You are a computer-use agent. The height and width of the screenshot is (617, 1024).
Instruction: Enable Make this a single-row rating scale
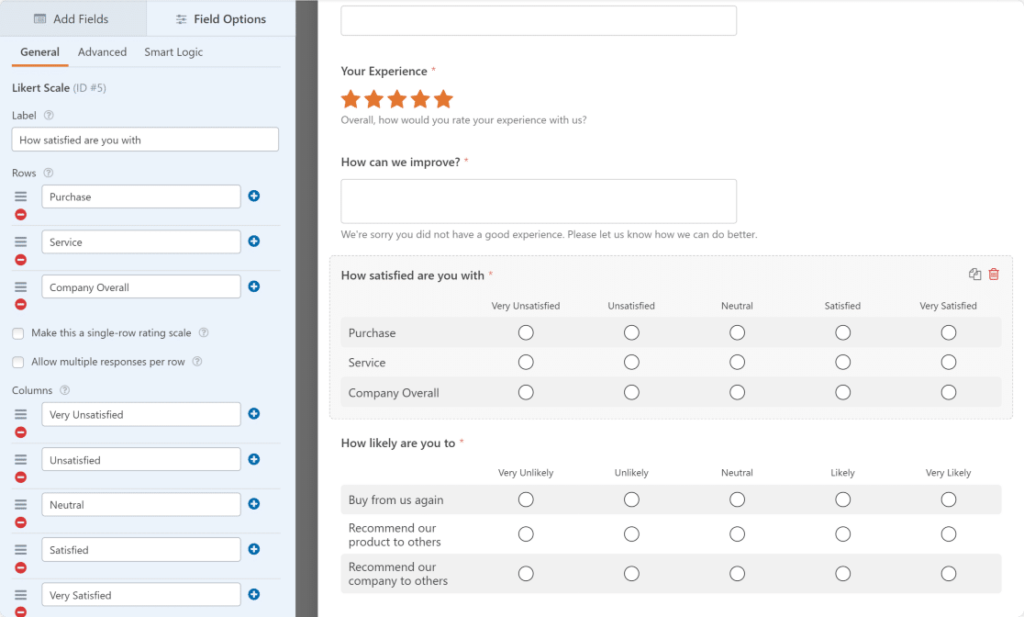point(18,333)
